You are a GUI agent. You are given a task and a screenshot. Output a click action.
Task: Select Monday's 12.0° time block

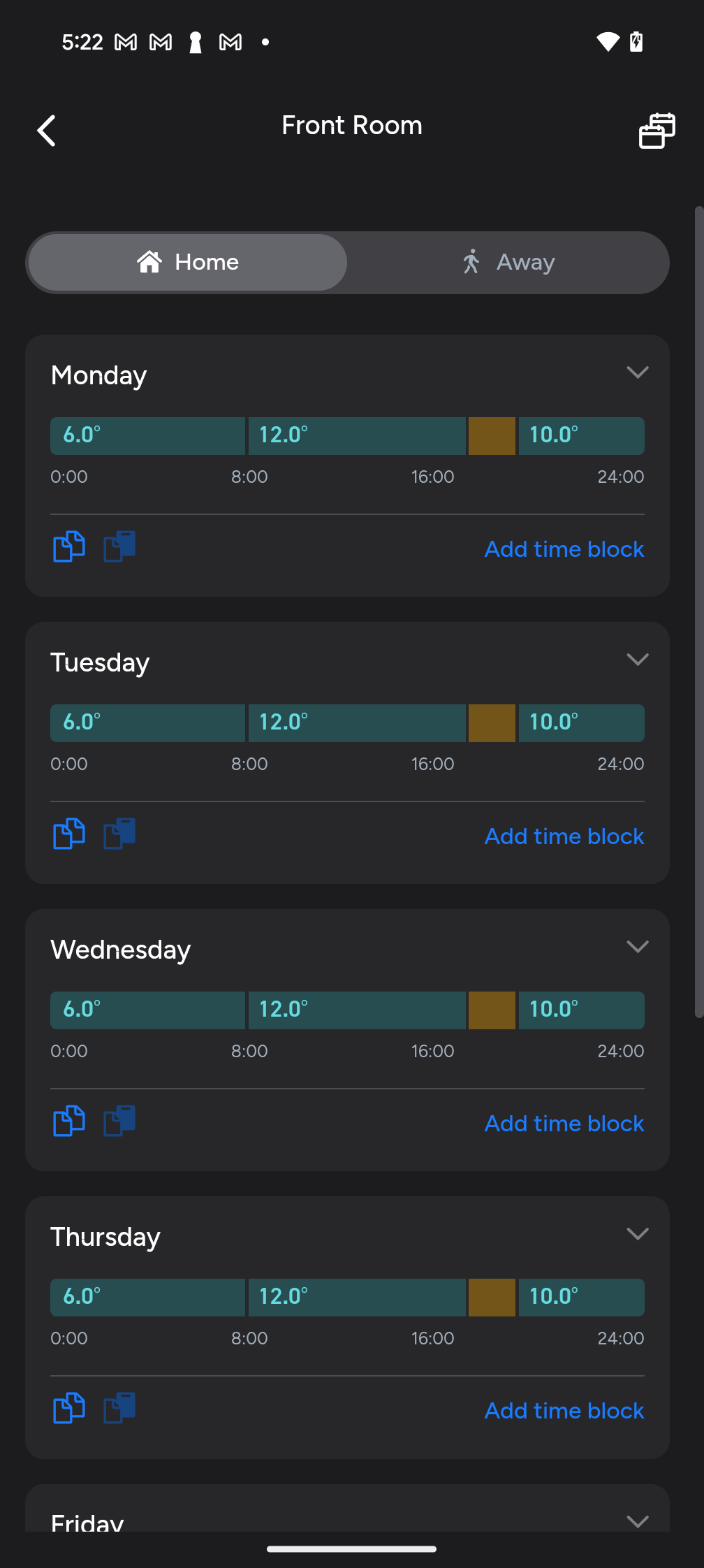coord(356,436)
